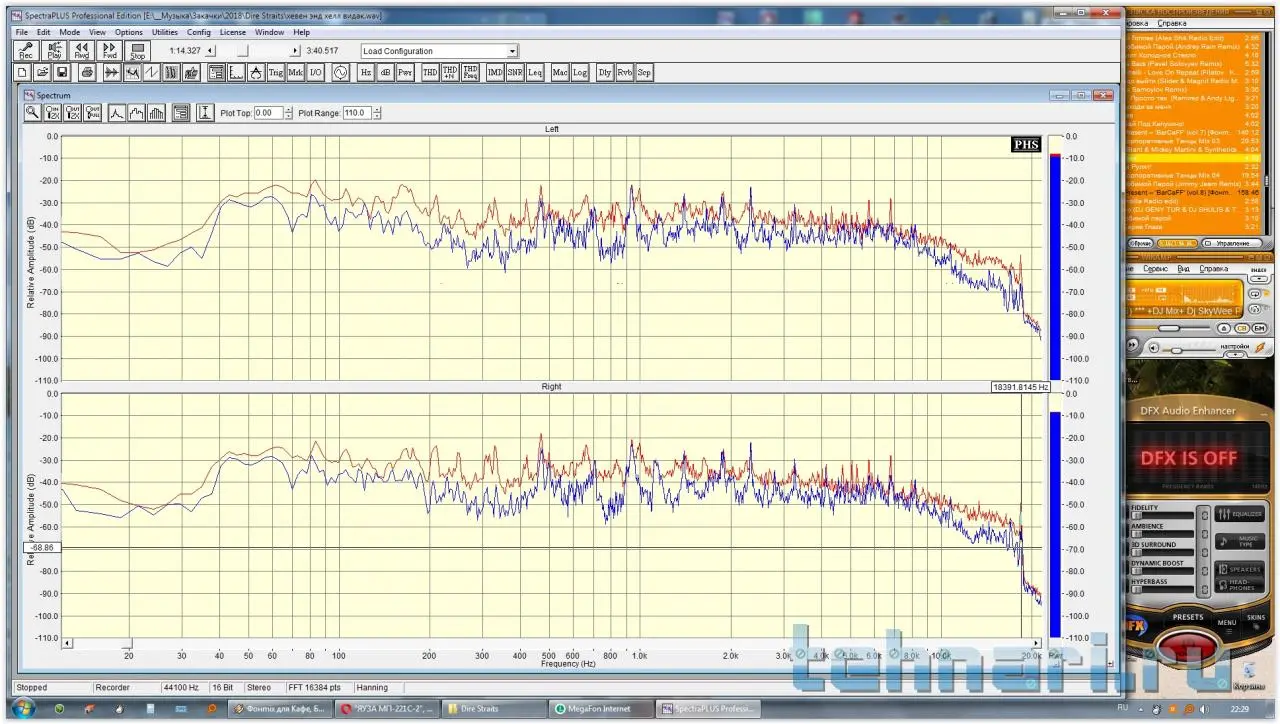Open the Config menu

tap(199, 32)
